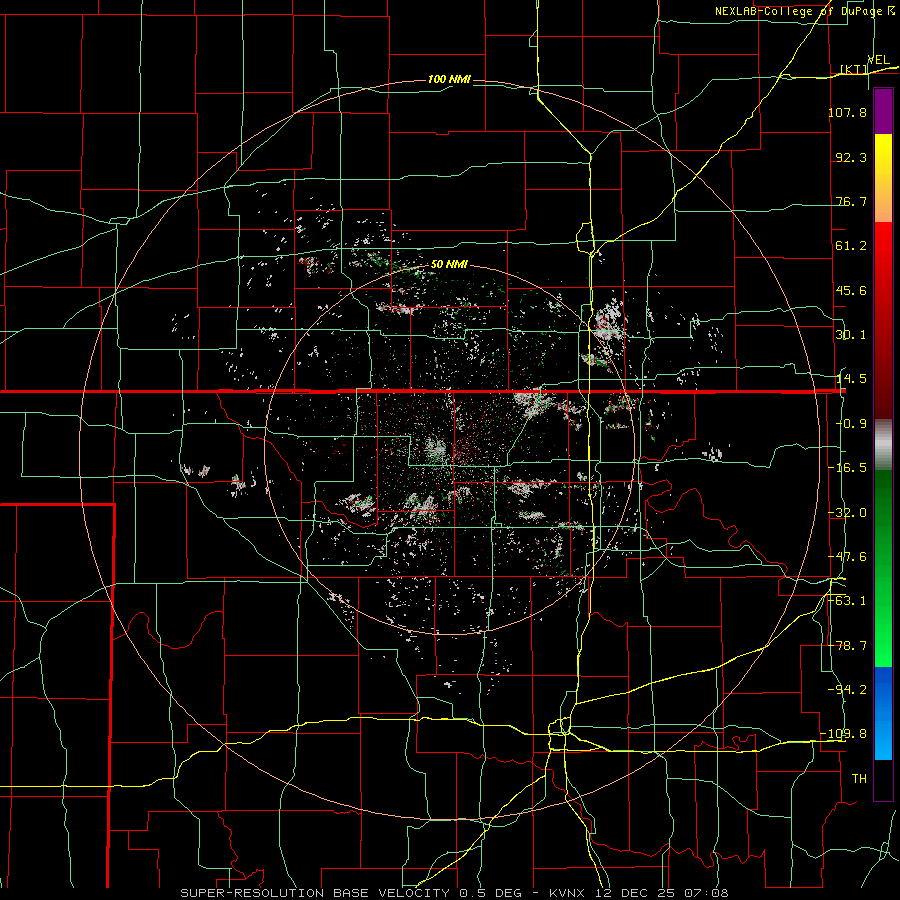Click the 100 NMI range ring label
Viewport: 900px width, 900px height.
(x=449, y=79)
